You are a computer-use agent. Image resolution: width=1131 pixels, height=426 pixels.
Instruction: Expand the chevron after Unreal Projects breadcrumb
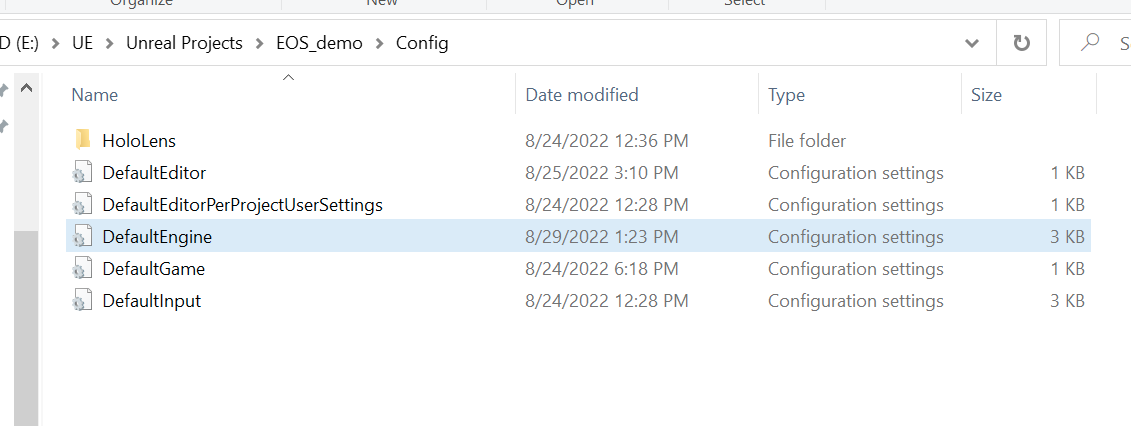point(260,43)
